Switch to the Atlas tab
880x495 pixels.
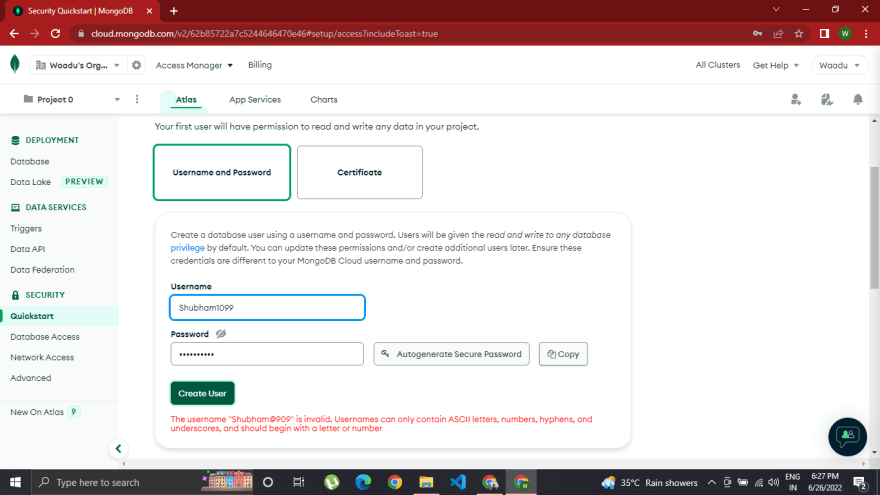[186, 99]
